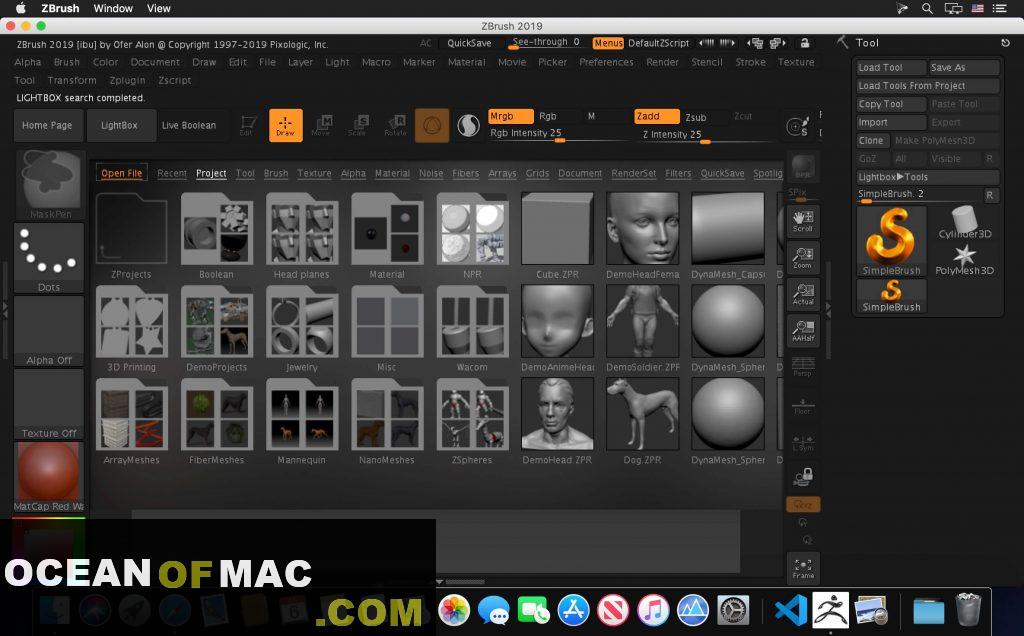Adjust the Z Intensity slider
Image resolution: width=1024 pixels, height=636 pixels.
click(x=705, y=135)
